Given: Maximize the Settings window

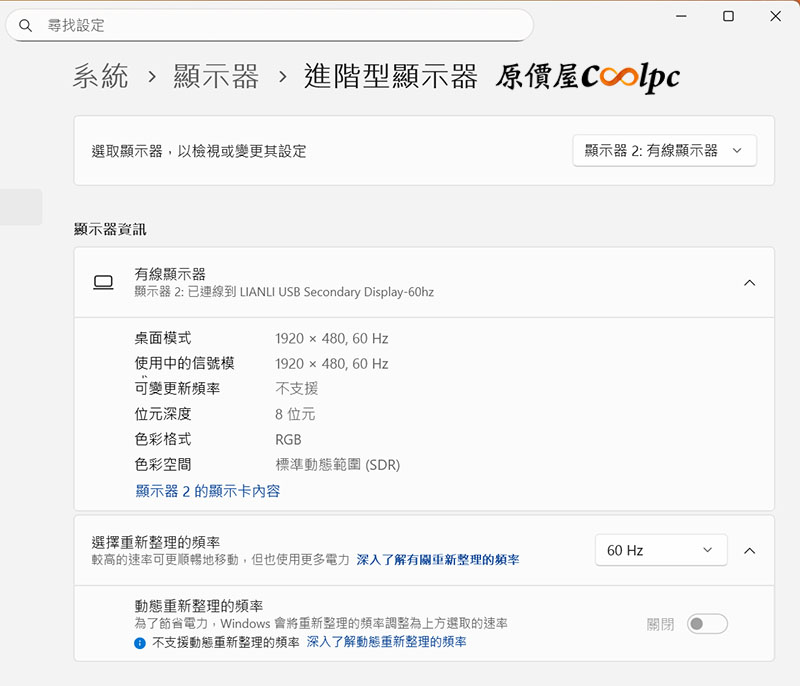Looking at the screenshot, I should coord(728,16).
